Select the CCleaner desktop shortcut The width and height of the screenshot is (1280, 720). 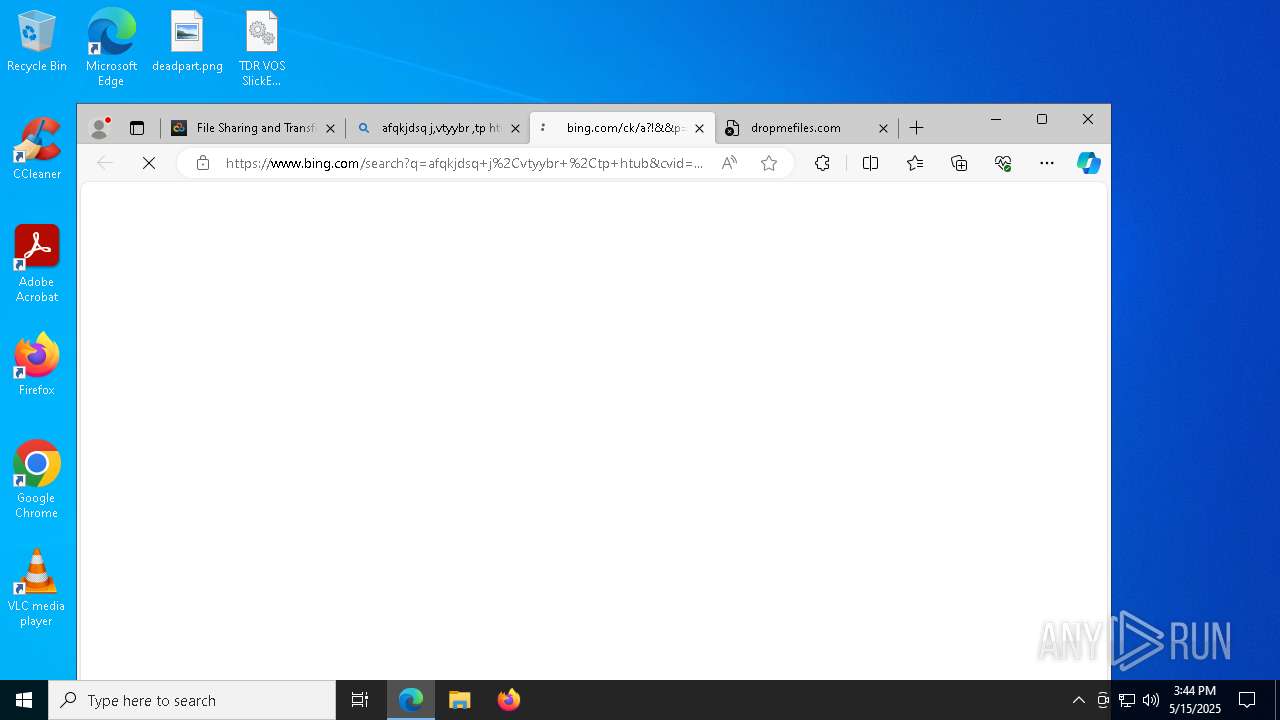point(37,149)
